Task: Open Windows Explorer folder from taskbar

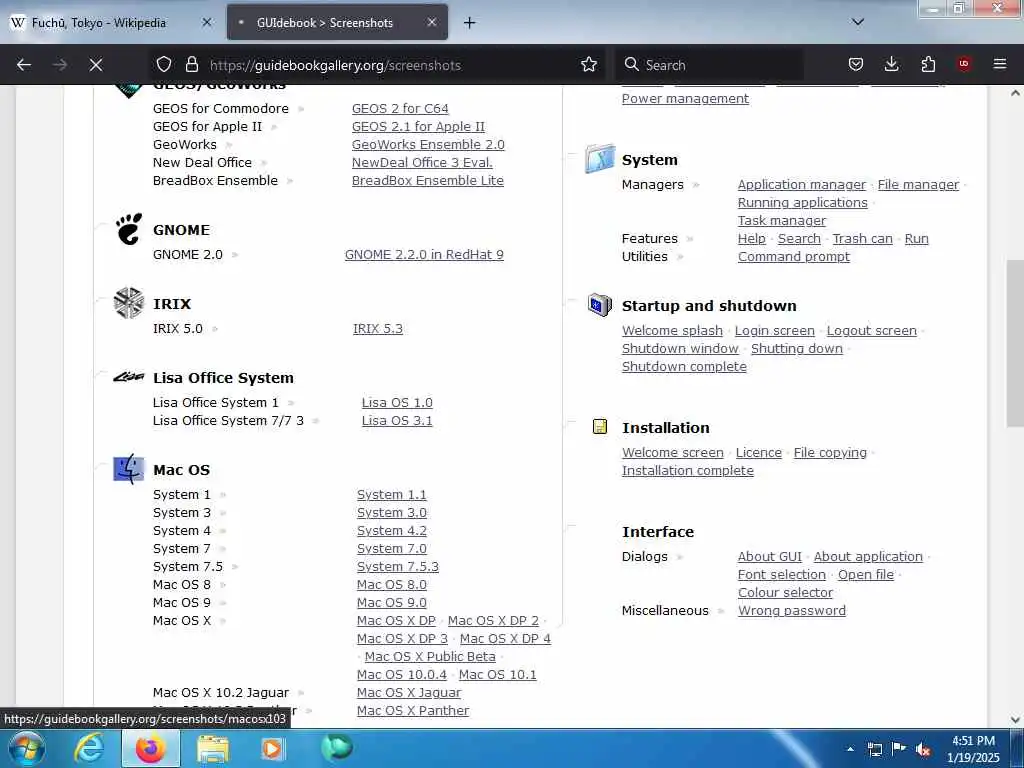Action: pyautogui.click(x=213, y=749)
